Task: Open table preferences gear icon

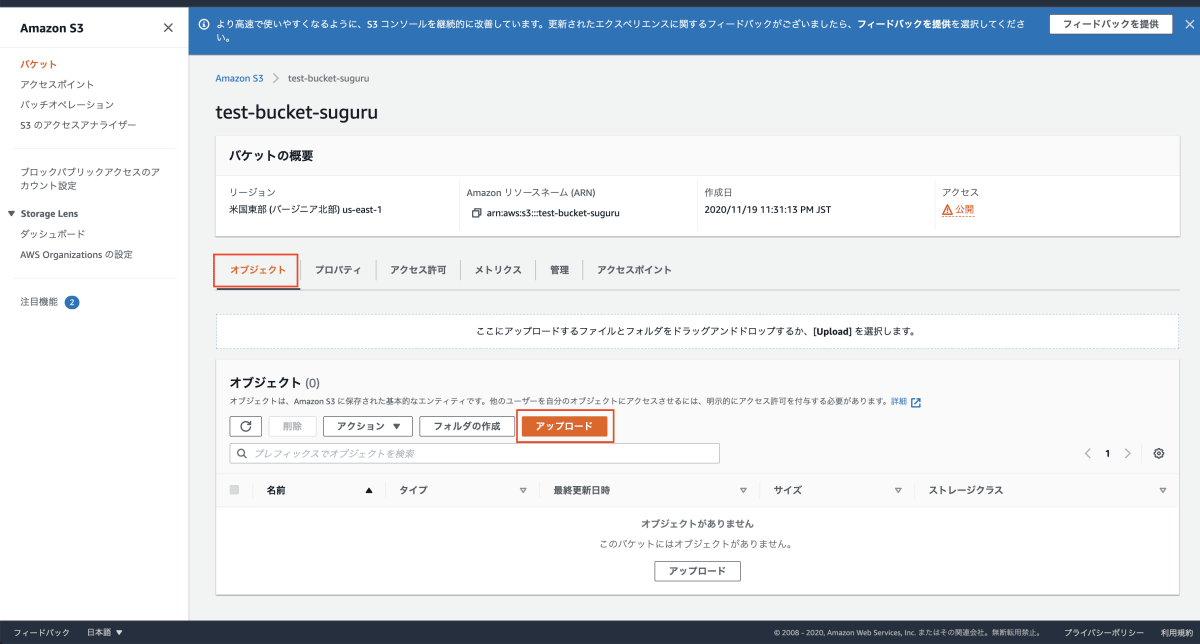Action: [x=1159, y=453]
